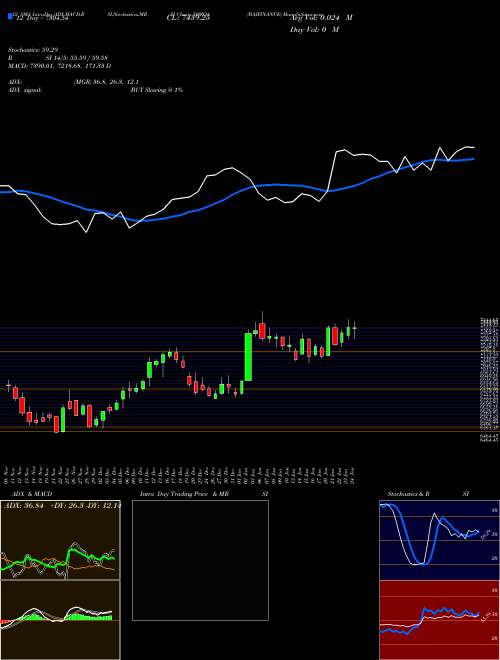
Task: Select the 'Stochastics: 59.29' reading
Action: [32, 50]
